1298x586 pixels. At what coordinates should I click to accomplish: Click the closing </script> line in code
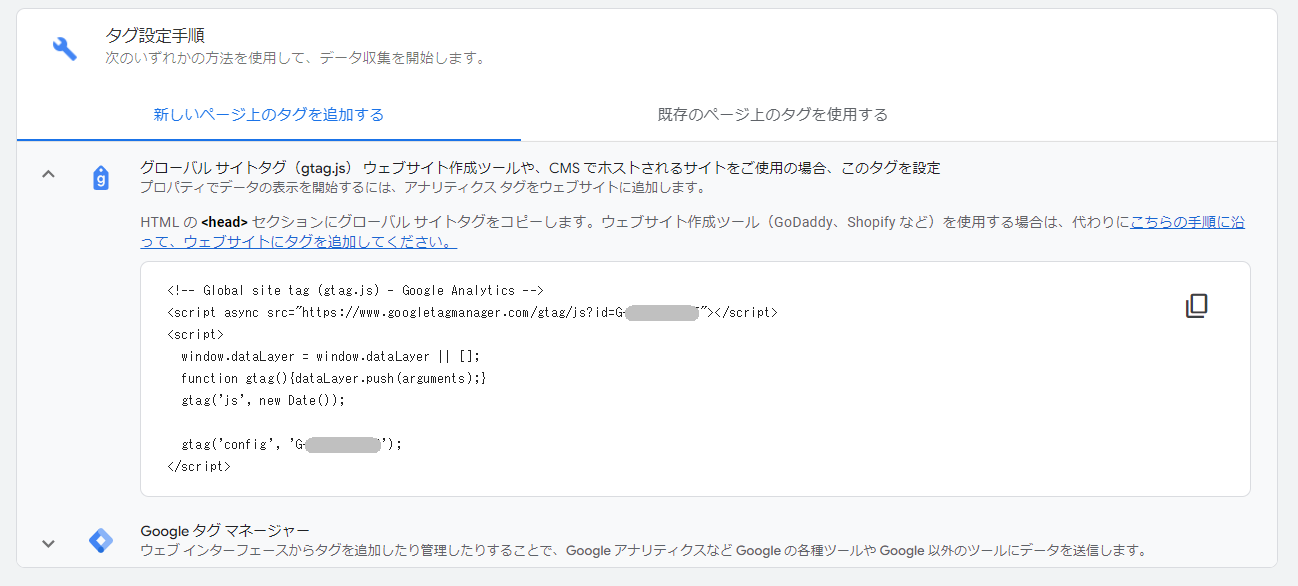tap(199, 466)
